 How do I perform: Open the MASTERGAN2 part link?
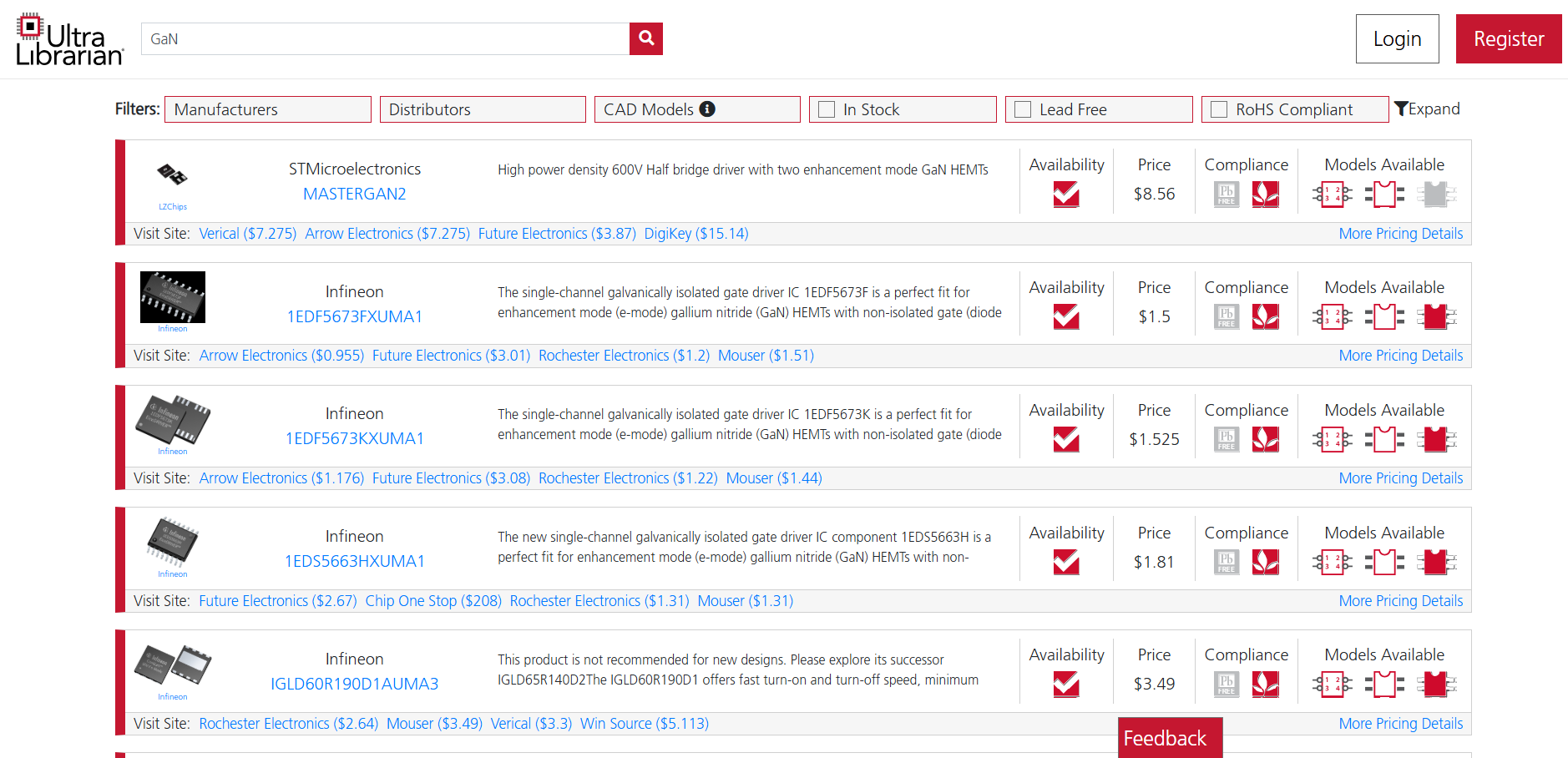354,194
